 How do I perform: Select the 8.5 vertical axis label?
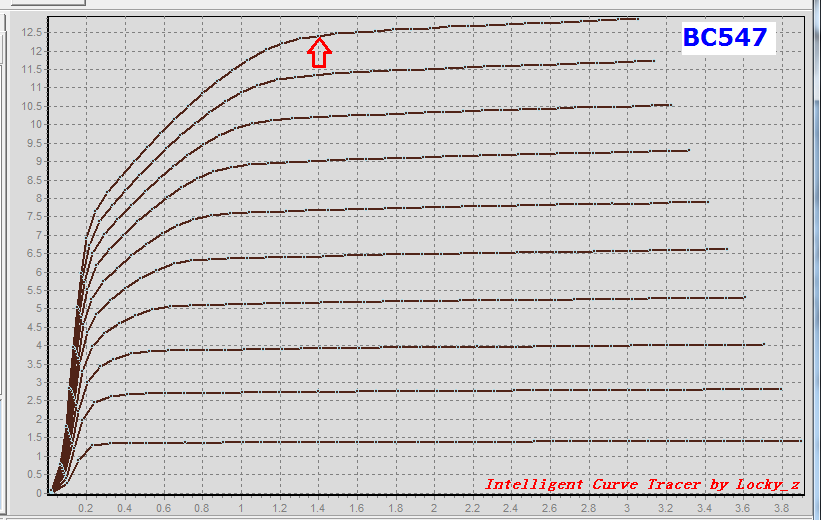coord(35,180)
